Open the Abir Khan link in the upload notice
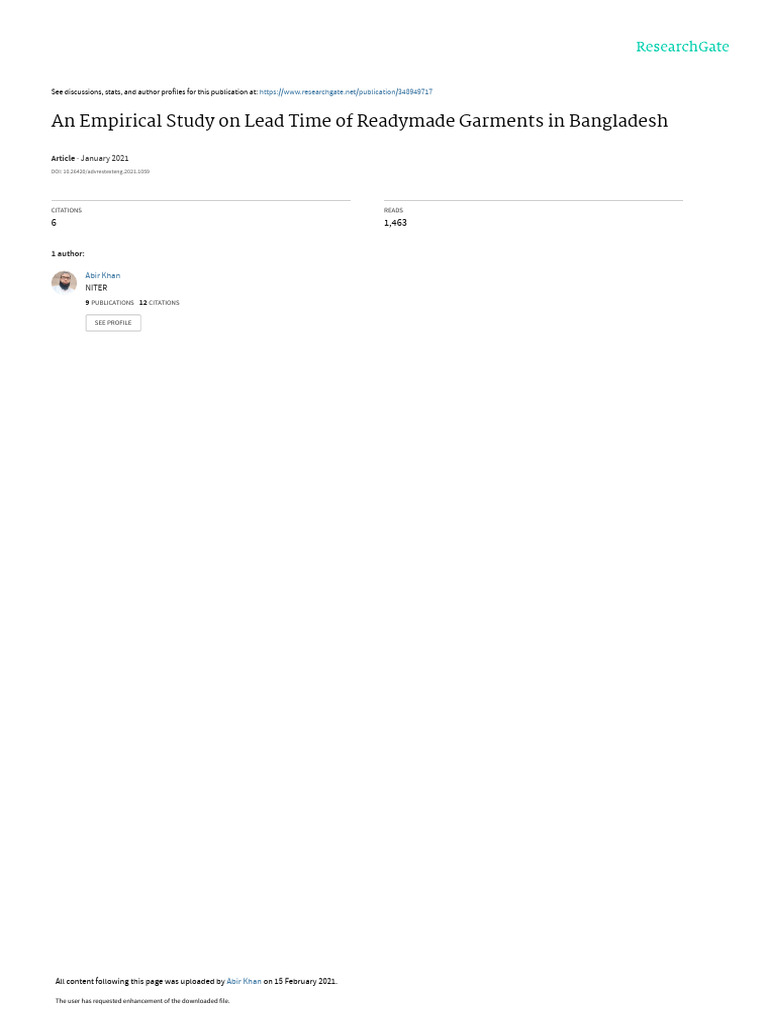 (x=244, y=981)
